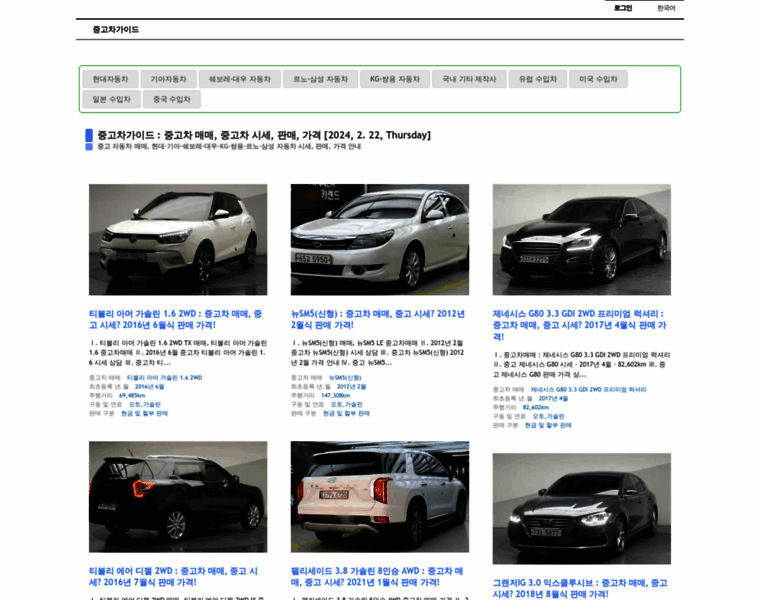Click the silver 뉴SM5 car photo
Image resolution: width=760 pixels, height=600 pixels.
[380, 239]
